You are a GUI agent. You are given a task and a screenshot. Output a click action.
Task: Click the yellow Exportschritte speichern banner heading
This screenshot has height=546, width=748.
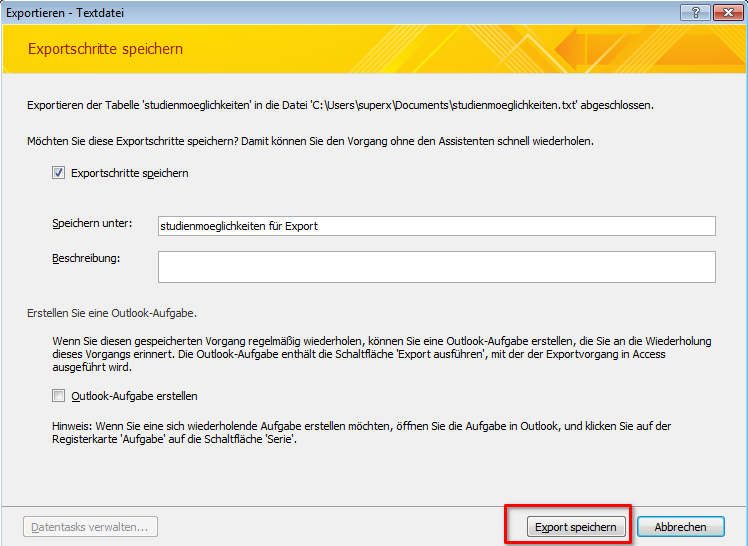point(105,49)
